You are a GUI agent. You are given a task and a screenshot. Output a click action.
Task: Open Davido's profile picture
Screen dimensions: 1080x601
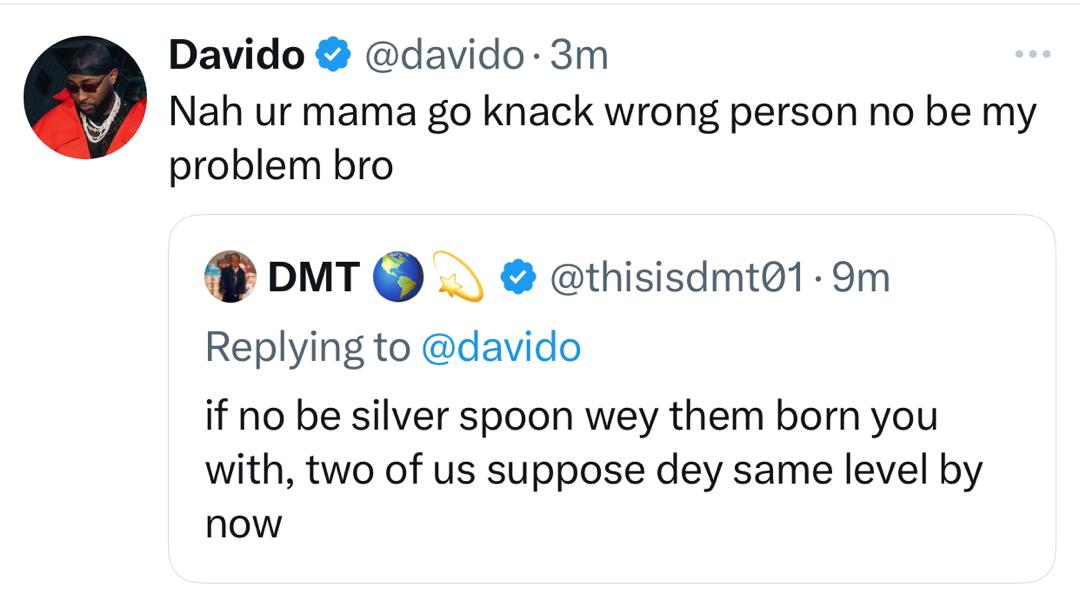(x=85, y=98)
